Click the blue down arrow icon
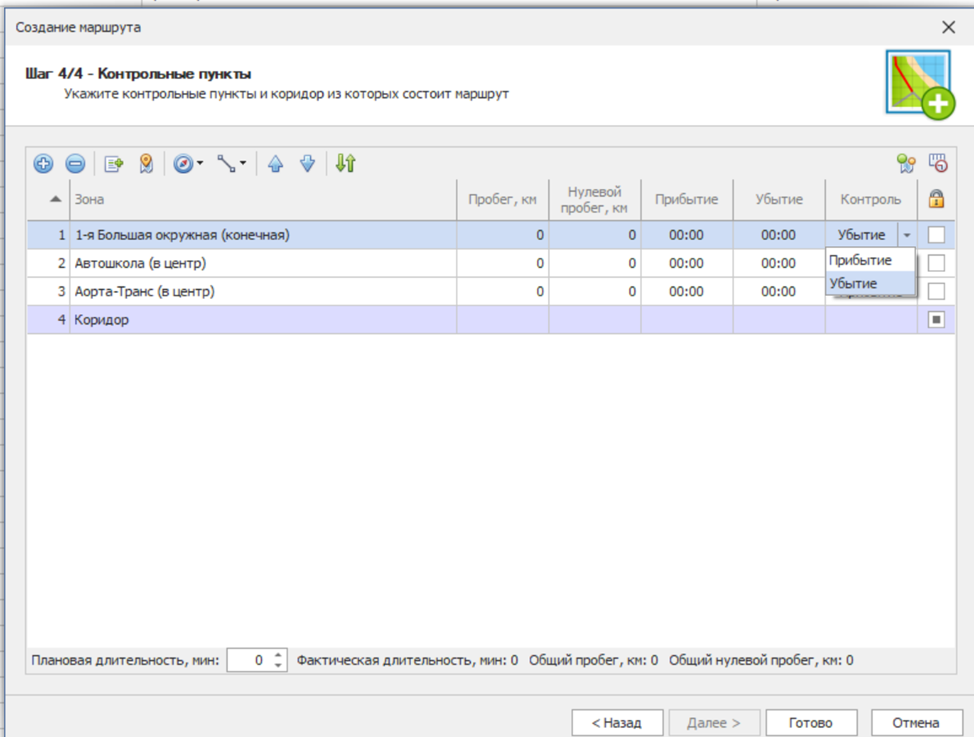The height and width of the screenshot is (737, 974). point(308,164)
